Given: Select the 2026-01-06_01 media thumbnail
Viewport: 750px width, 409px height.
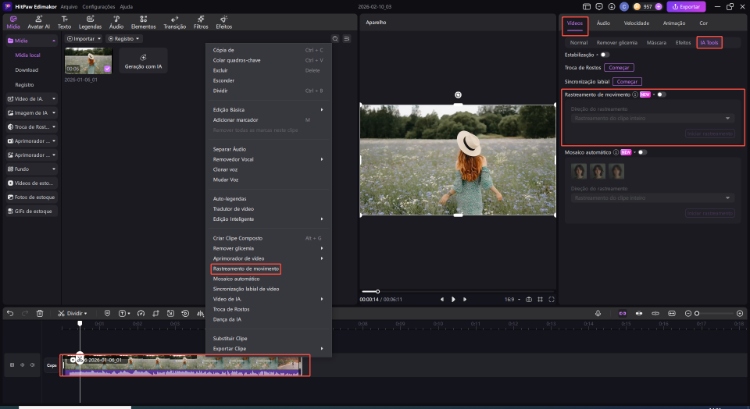Looking at the screenshot, I should 88,61.
